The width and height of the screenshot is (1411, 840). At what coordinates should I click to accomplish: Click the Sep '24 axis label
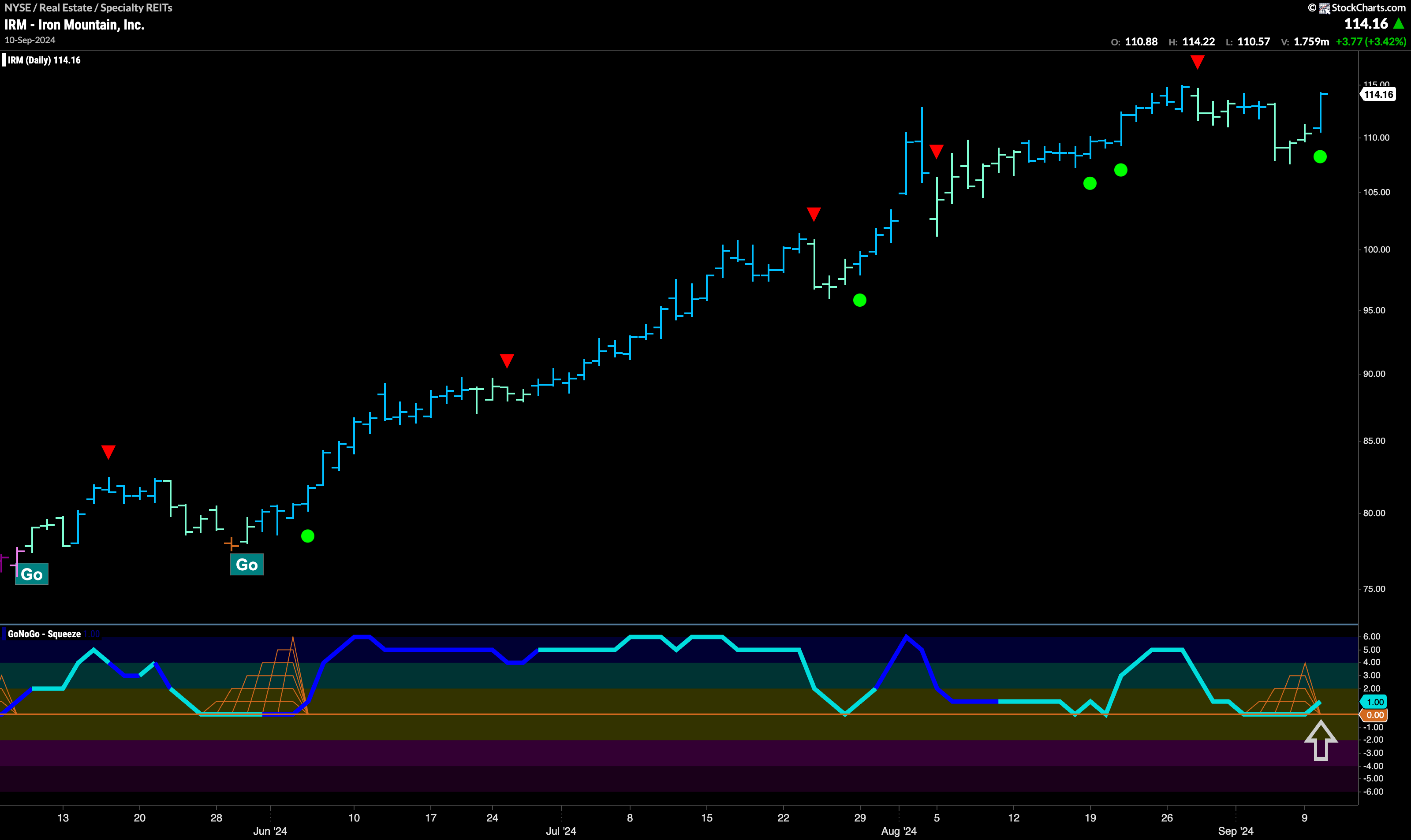pos(1236,831)
